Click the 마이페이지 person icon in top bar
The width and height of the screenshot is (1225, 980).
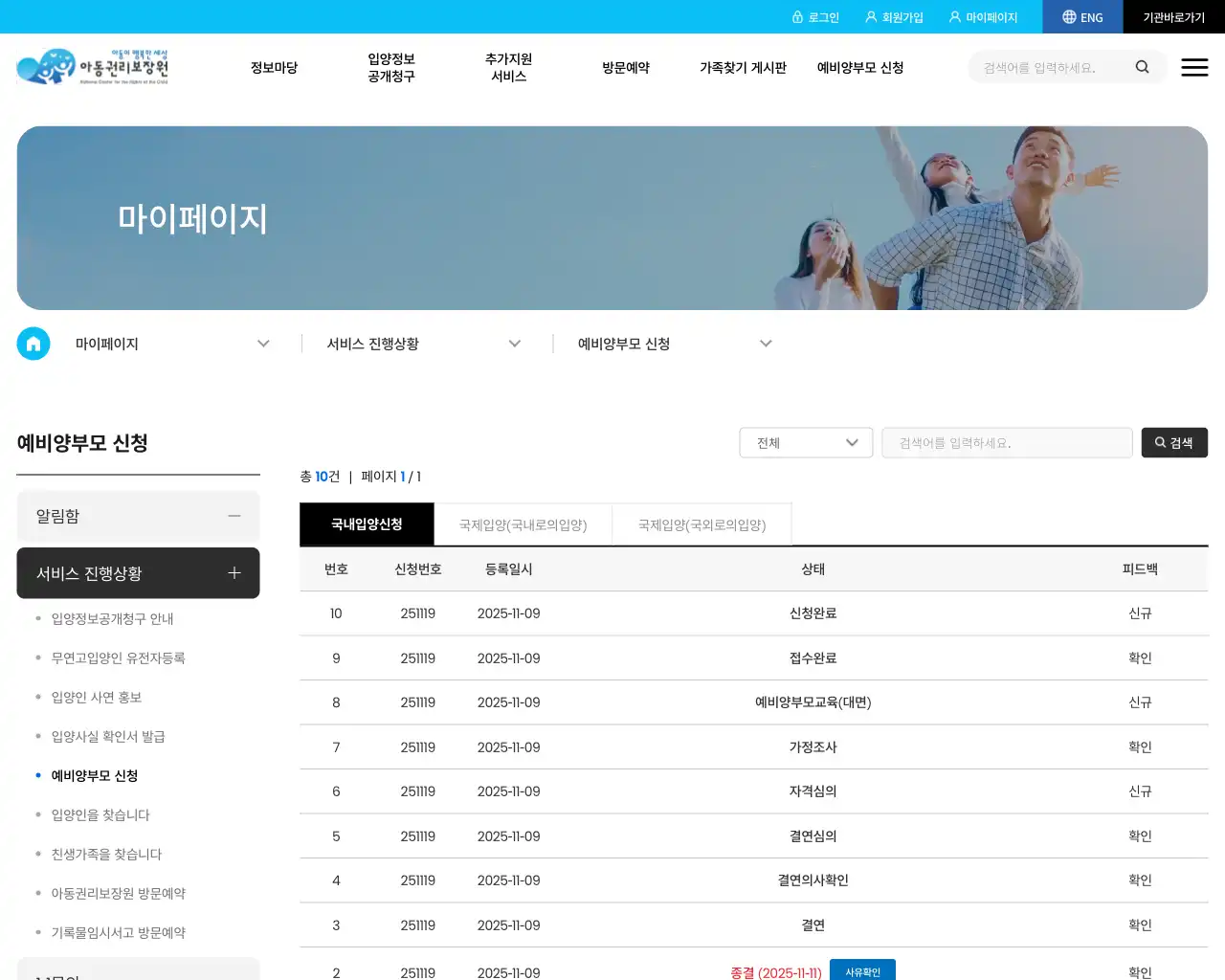click(x=954, y=16)
